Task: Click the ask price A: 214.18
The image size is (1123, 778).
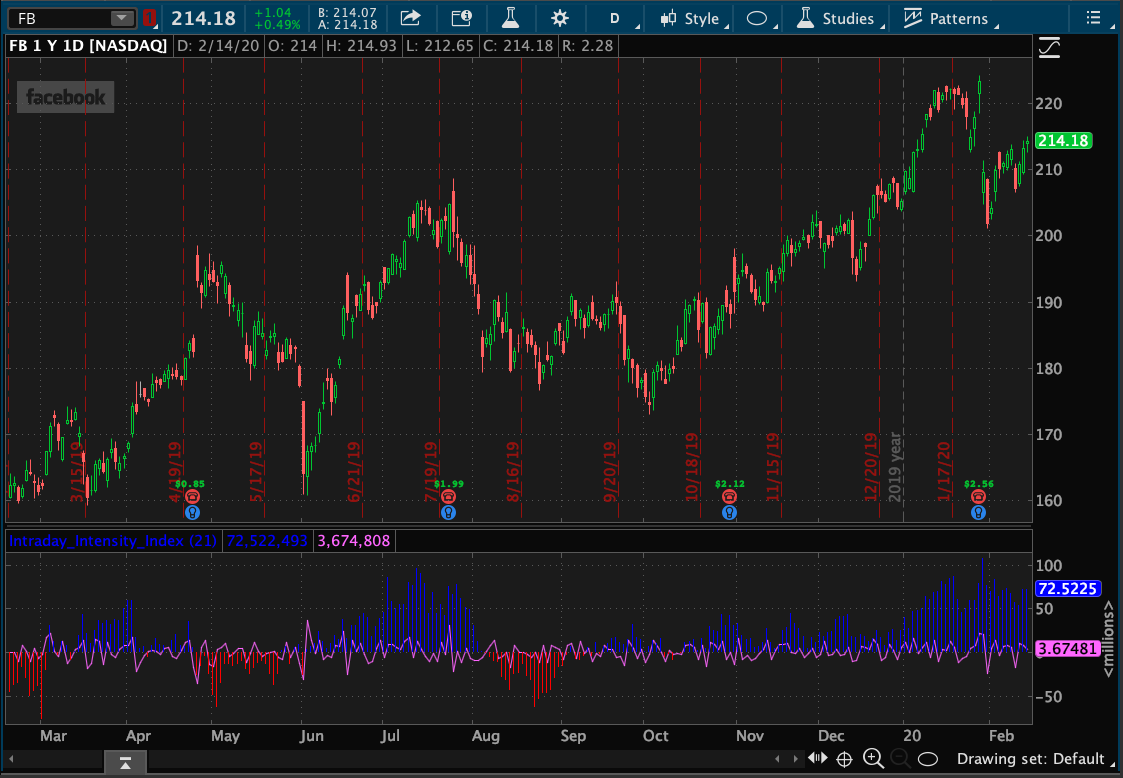Action: point(347,25)
